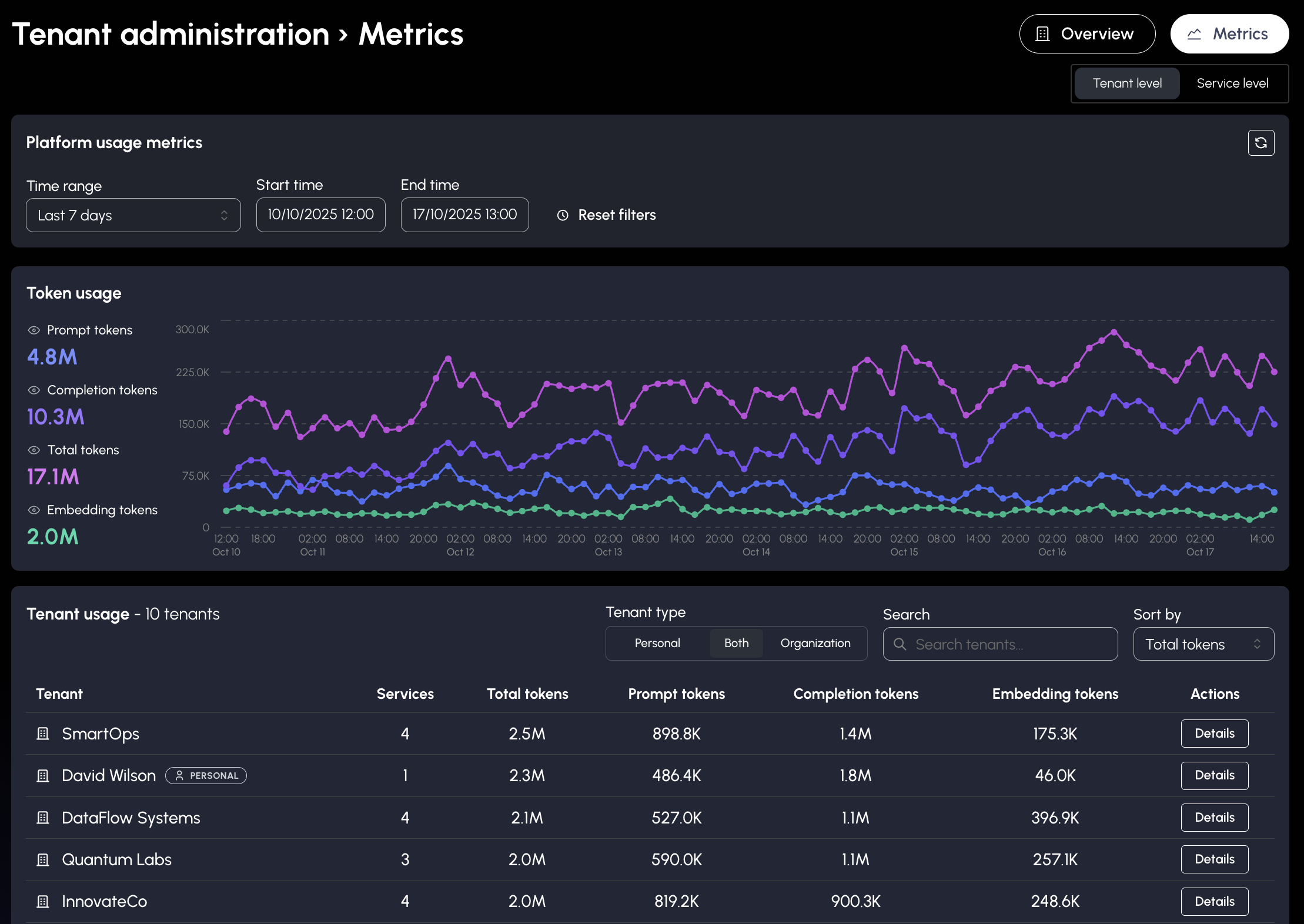Click the 900.3K completion tokens cell
Screen dimensions: 1304x924
pyautogui.click(x=856, y=902)
